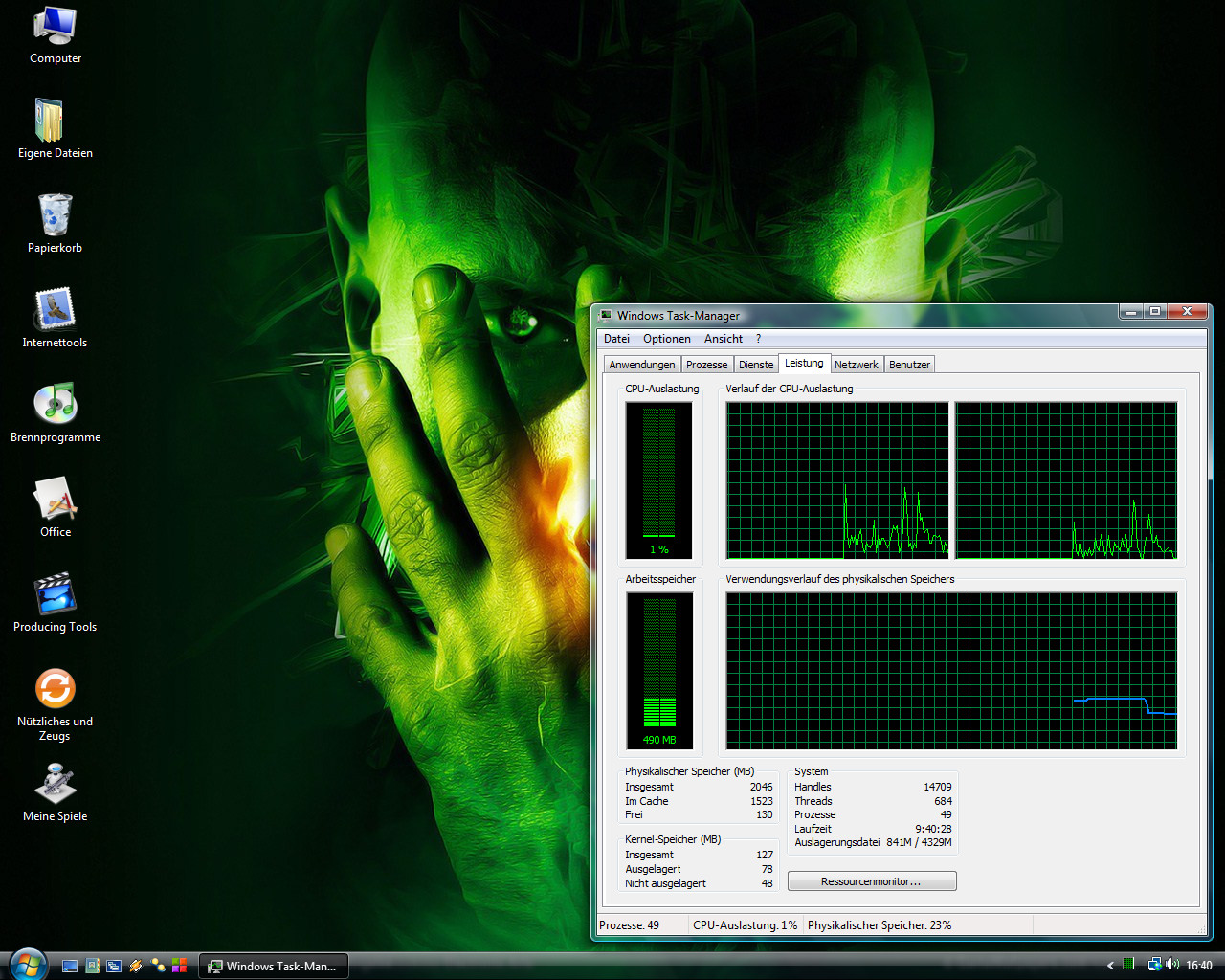The width and height of the screenshot is (1225, 980).
Task: Click the Show Desktop quick launch icon
Action: (70, 966)
